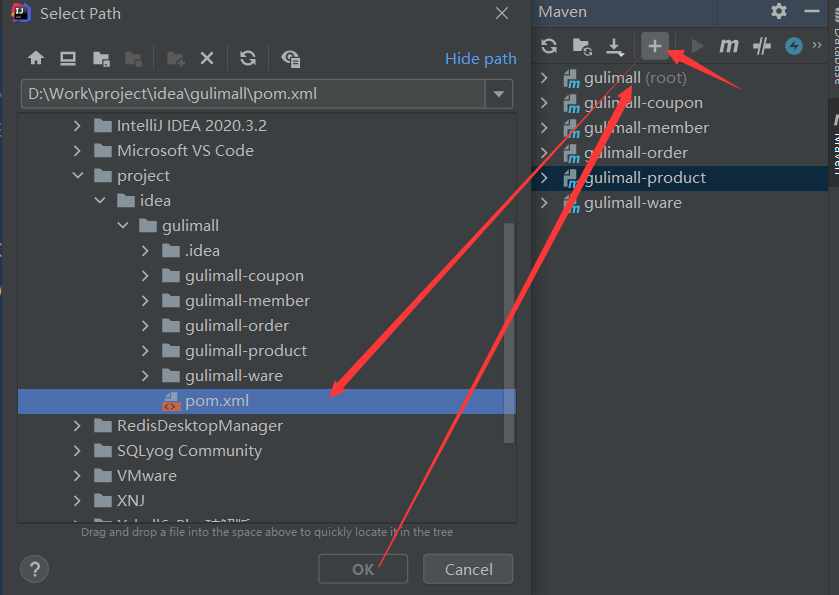Click Add Maven Projects plus icon

pos(654,46)
